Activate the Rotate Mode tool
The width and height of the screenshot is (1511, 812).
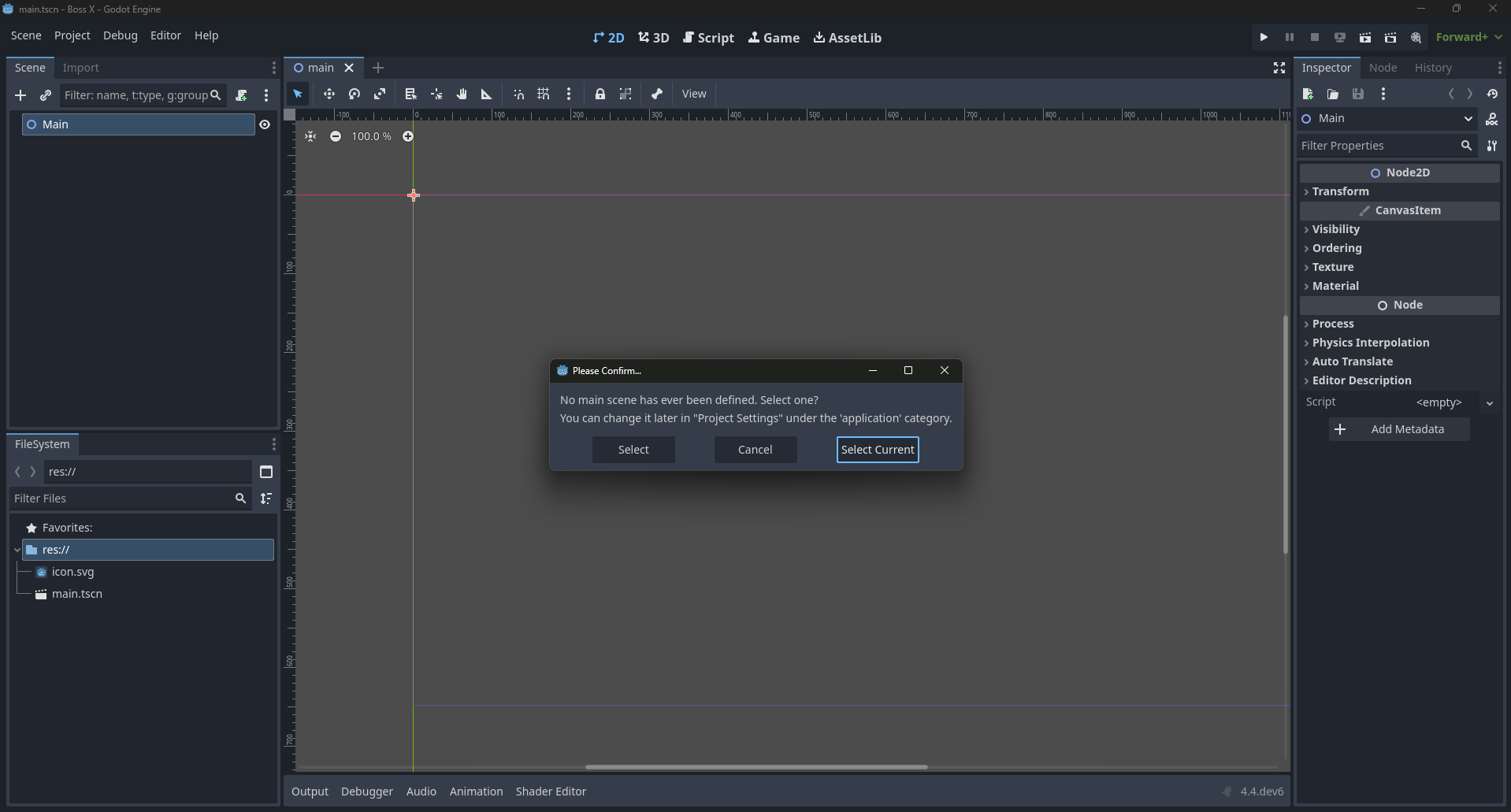[355, 94]
